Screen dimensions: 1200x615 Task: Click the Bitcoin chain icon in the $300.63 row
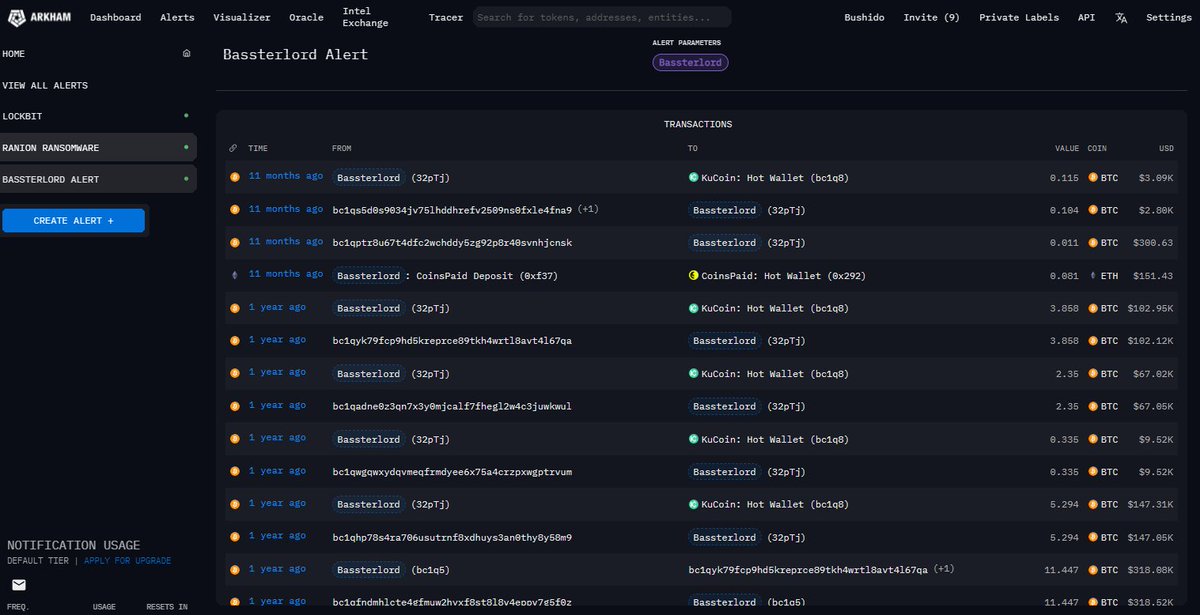pos(235,242)
